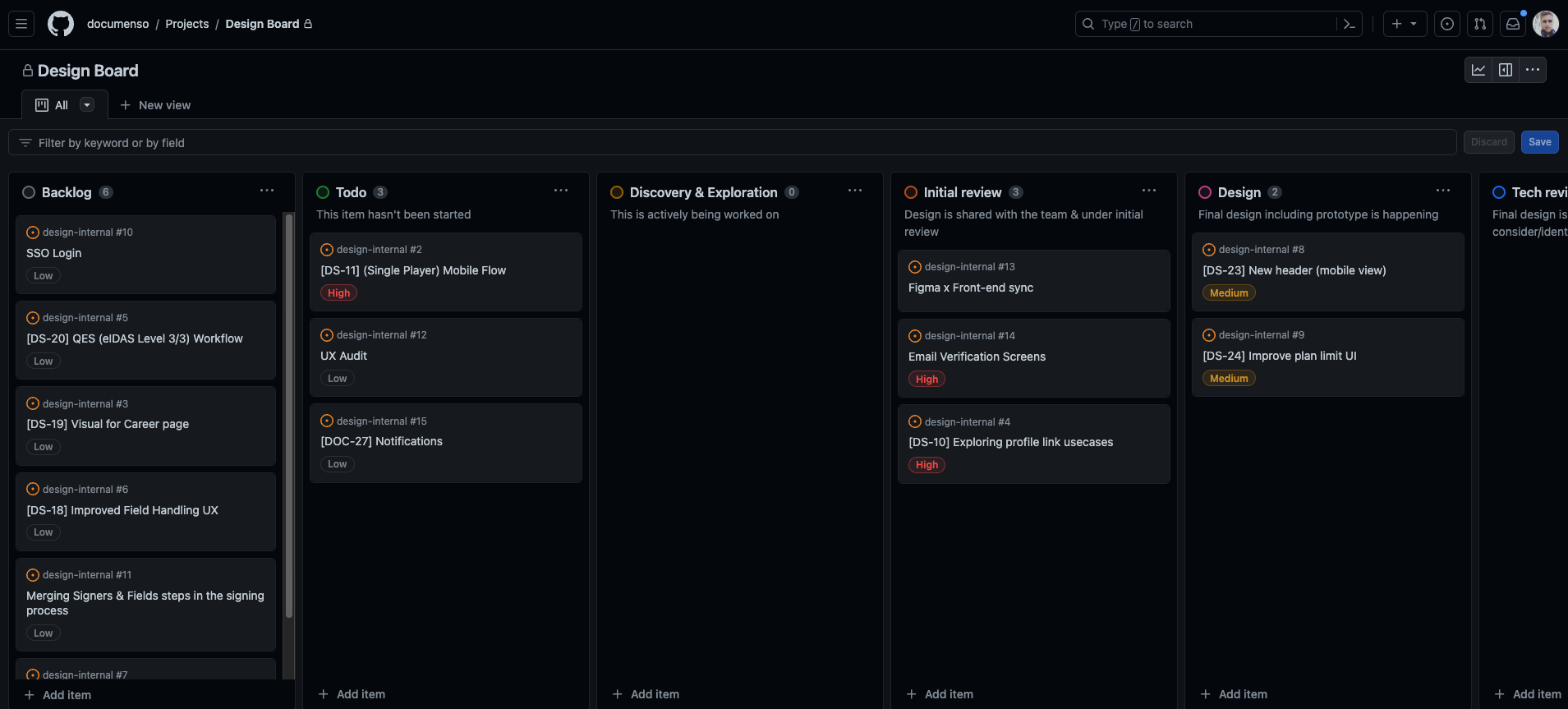Open the Initial review column menu
This screenshot has height=709, width=1568.
pyautogui.click(x=1149, y=191)
